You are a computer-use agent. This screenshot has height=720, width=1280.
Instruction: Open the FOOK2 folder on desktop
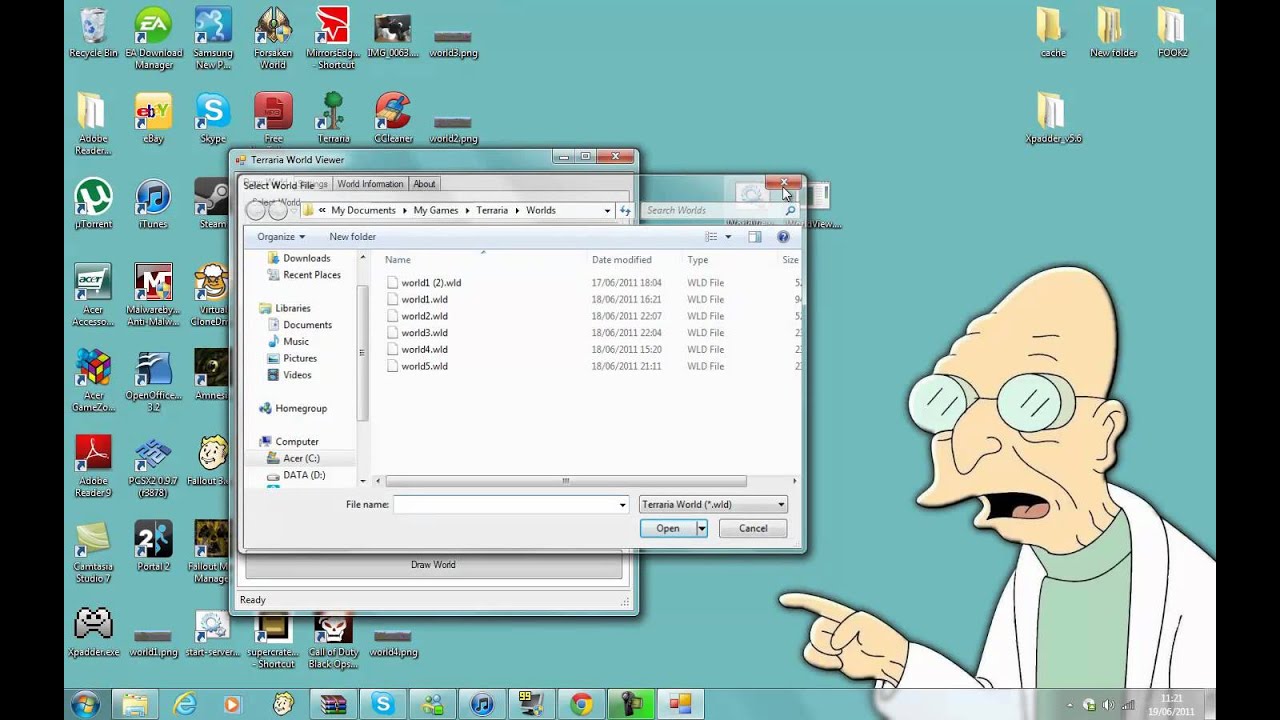1173,33
